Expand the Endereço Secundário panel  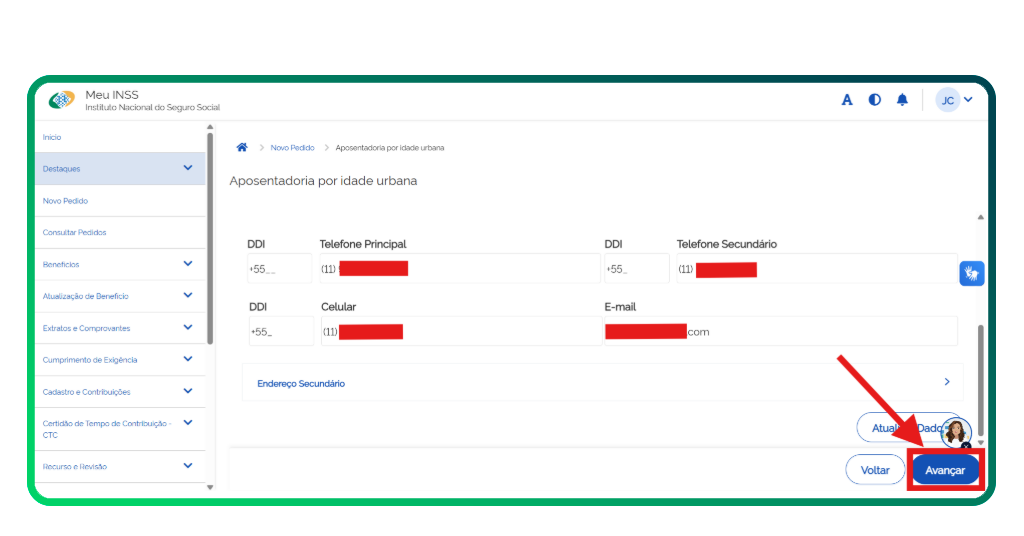point(600,383)
